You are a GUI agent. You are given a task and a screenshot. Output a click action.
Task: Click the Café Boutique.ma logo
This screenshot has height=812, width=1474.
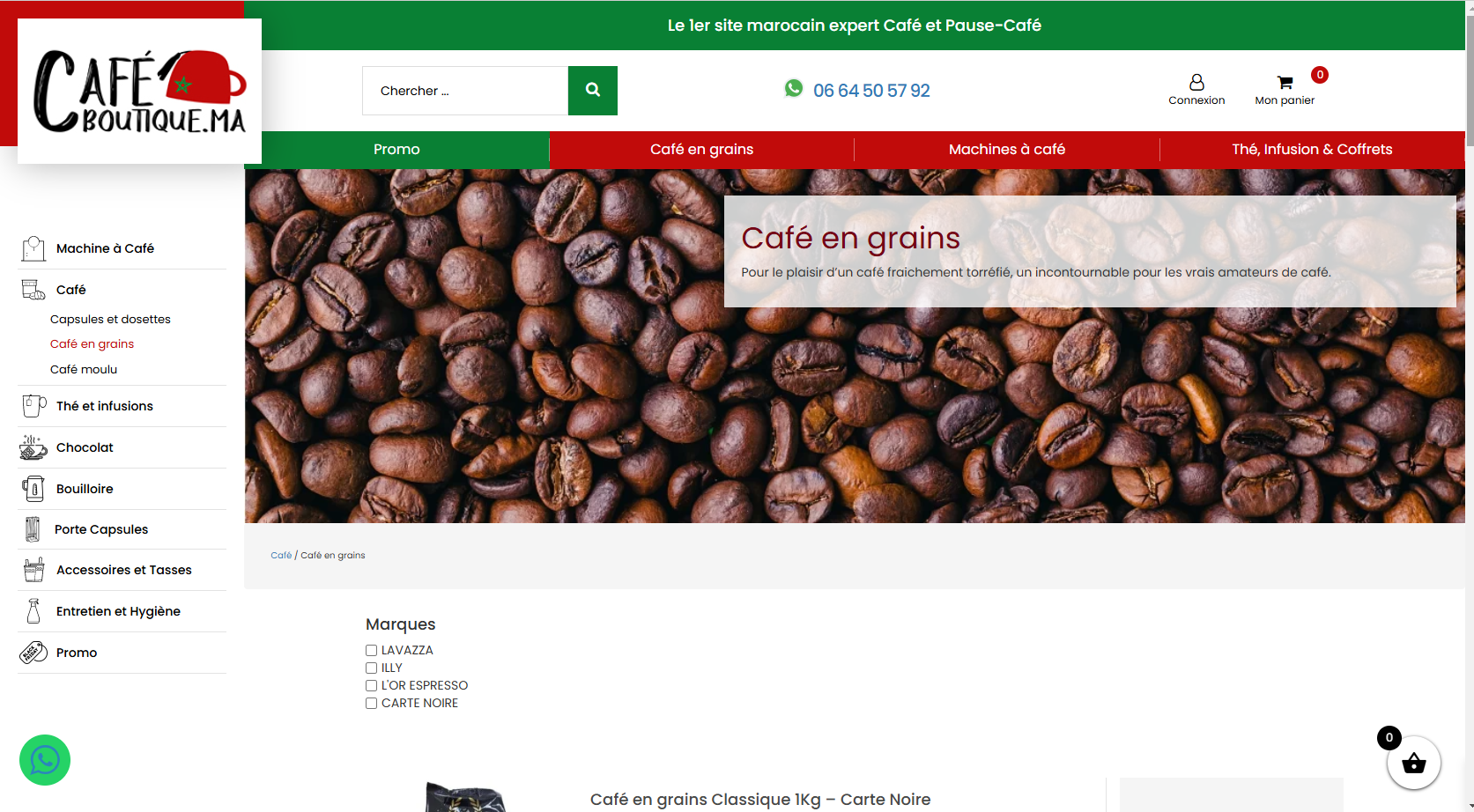click(139, 92)
